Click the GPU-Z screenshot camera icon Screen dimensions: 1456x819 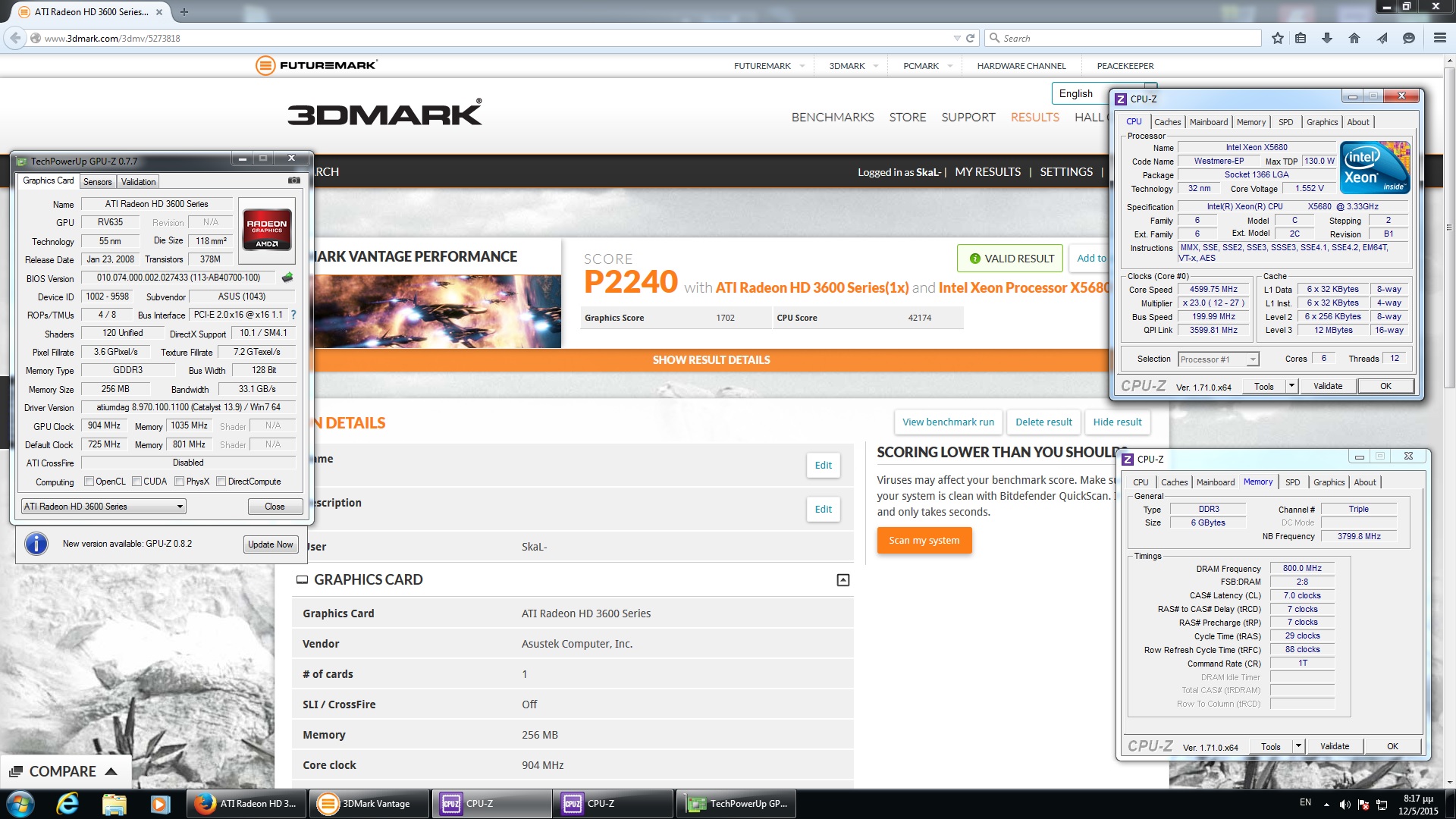point(294,180)
